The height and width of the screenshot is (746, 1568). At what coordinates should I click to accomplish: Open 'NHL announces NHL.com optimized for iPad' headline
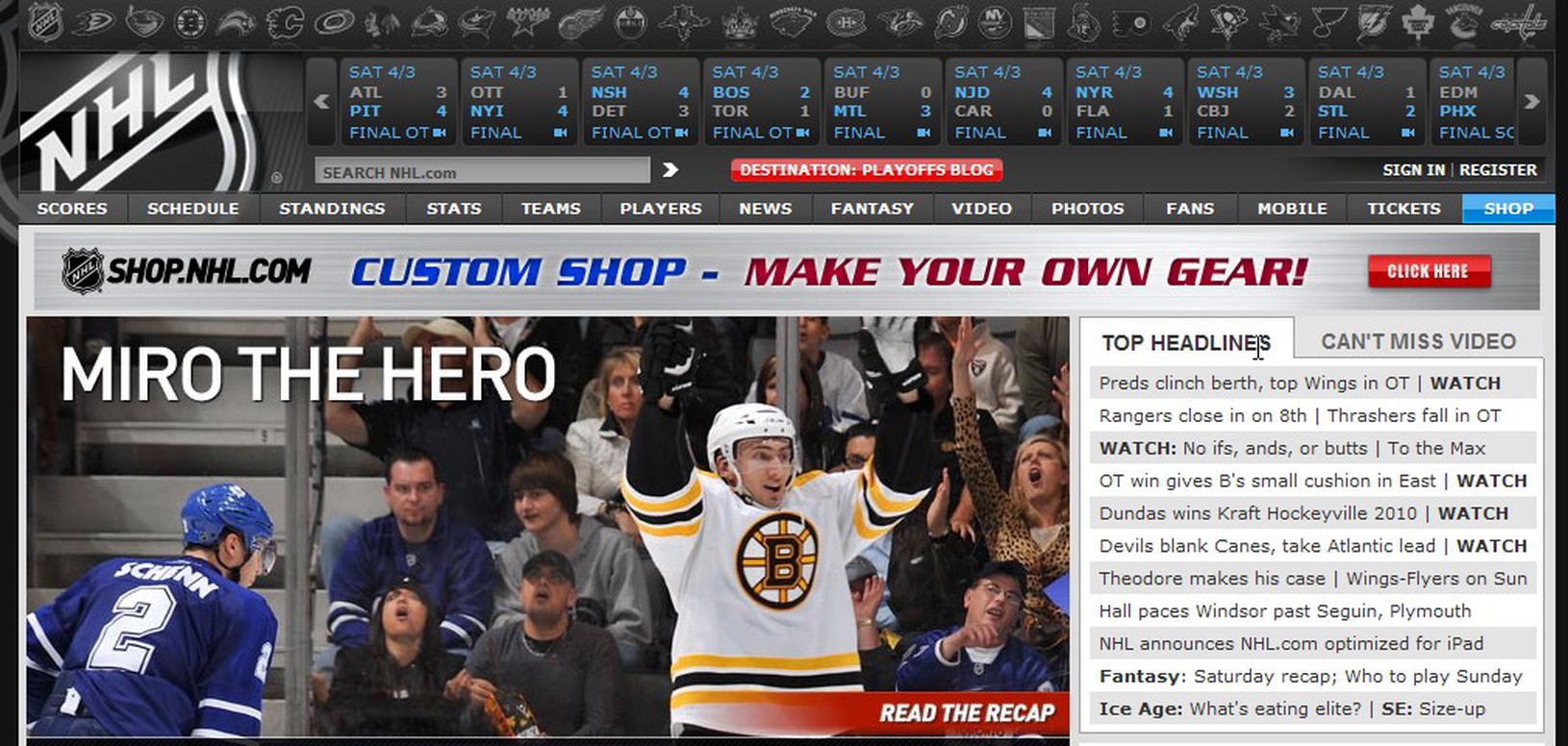tap(1291, 644)
